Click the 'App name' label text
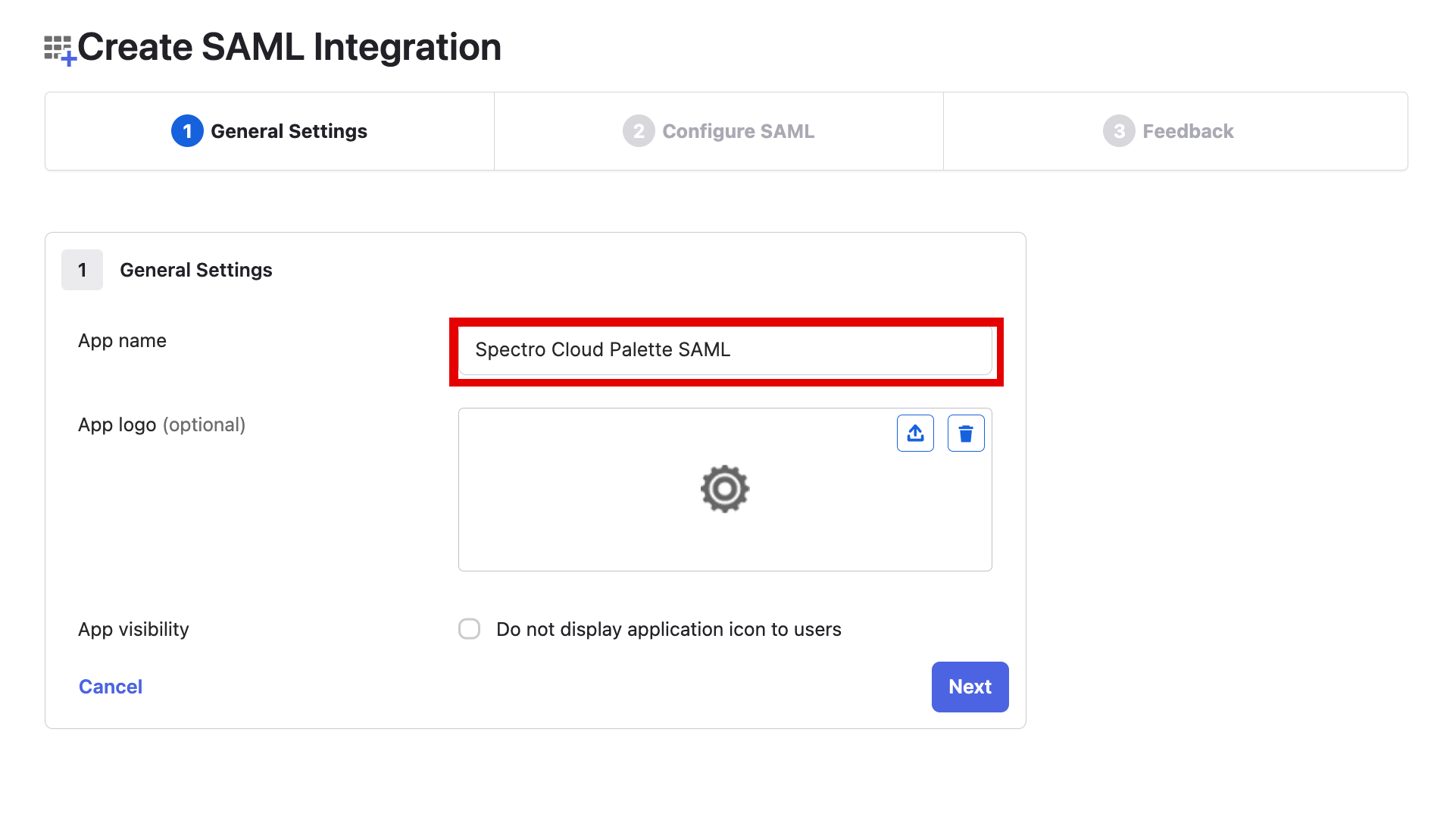1456x817 pixels. [x=122, y=341]
